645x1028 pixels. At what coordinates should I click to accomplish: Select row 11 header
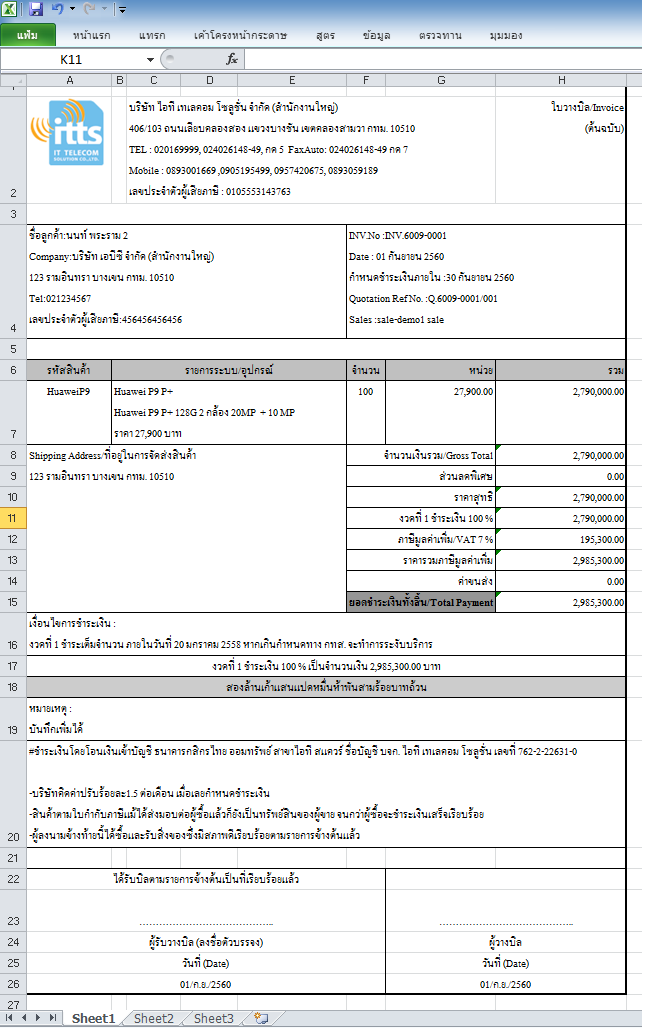tap(13, 518)
